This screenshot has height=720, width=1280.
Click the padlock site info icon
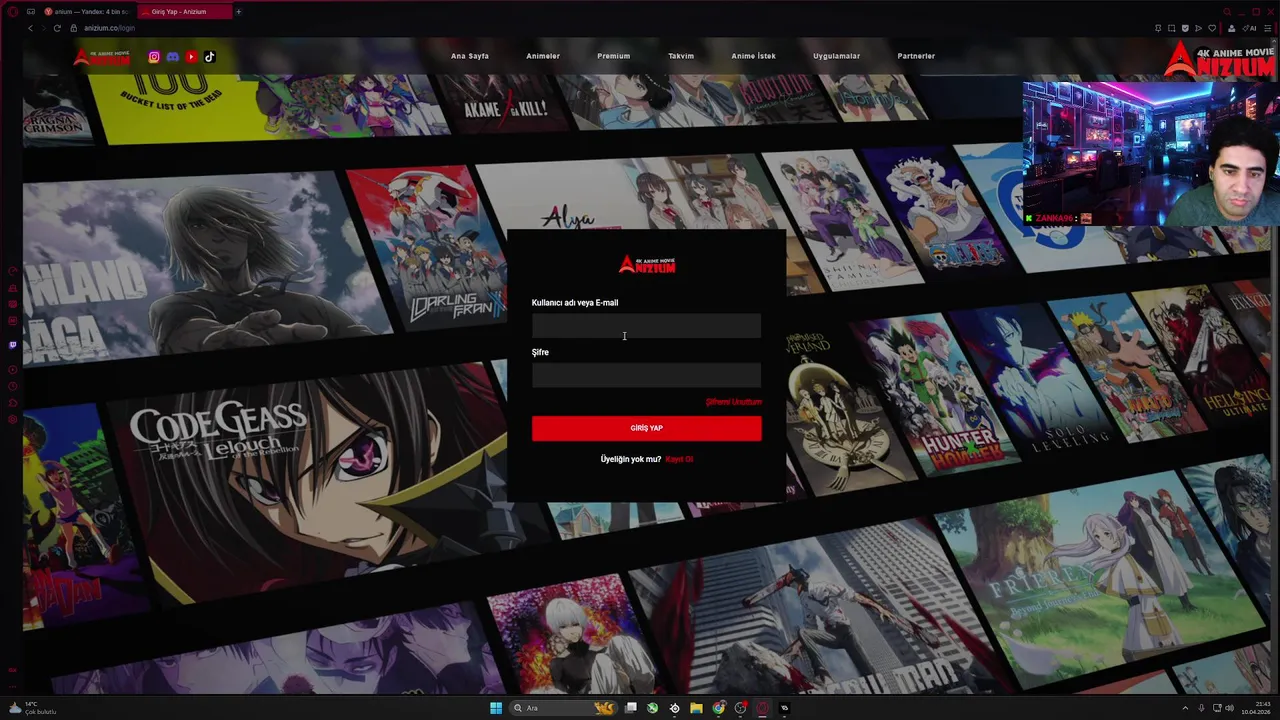tap(75, 28)
